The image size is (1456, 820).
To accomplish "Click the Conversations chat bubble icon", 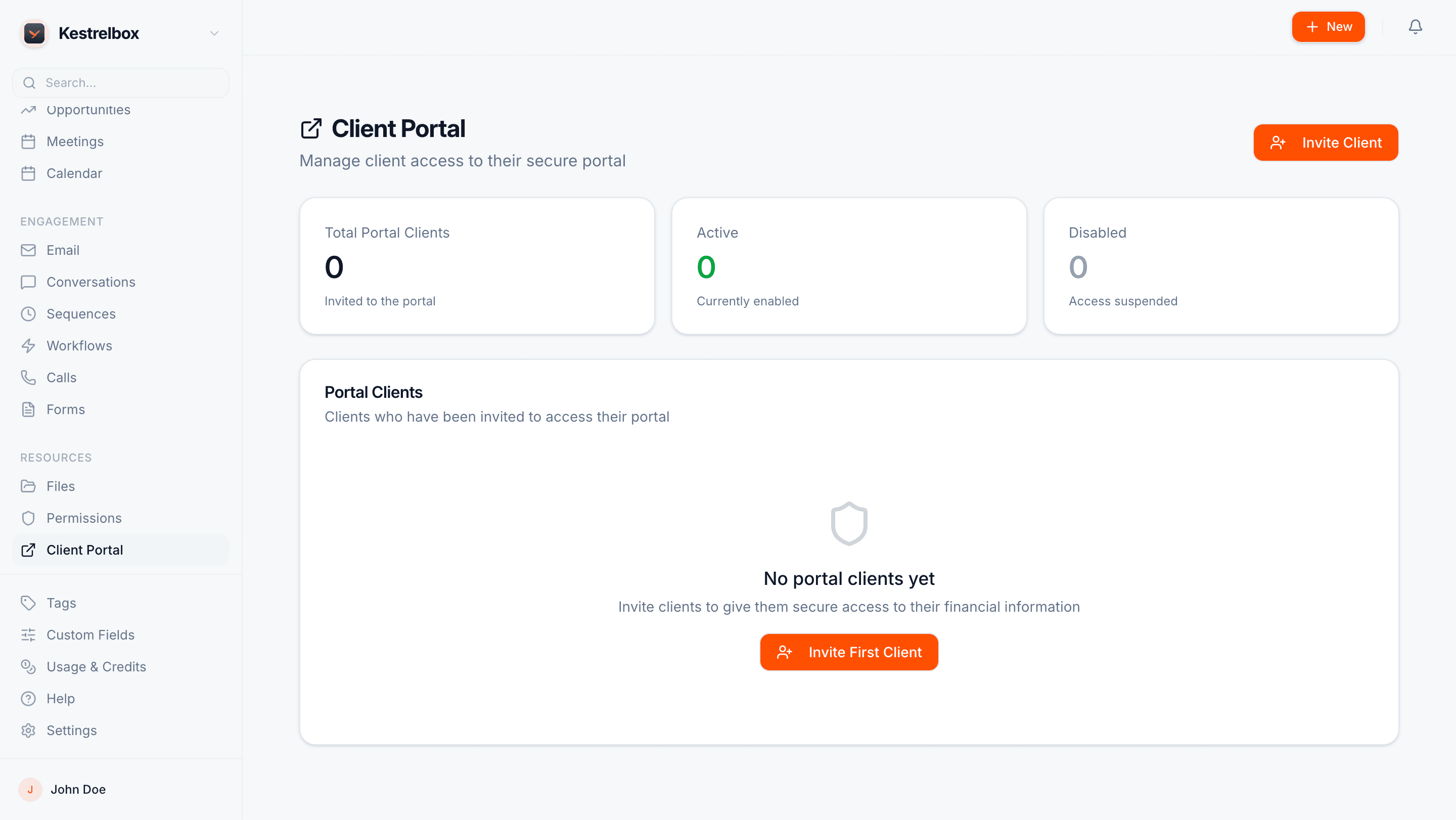I will pyautogui.click(x=29, y=282).
